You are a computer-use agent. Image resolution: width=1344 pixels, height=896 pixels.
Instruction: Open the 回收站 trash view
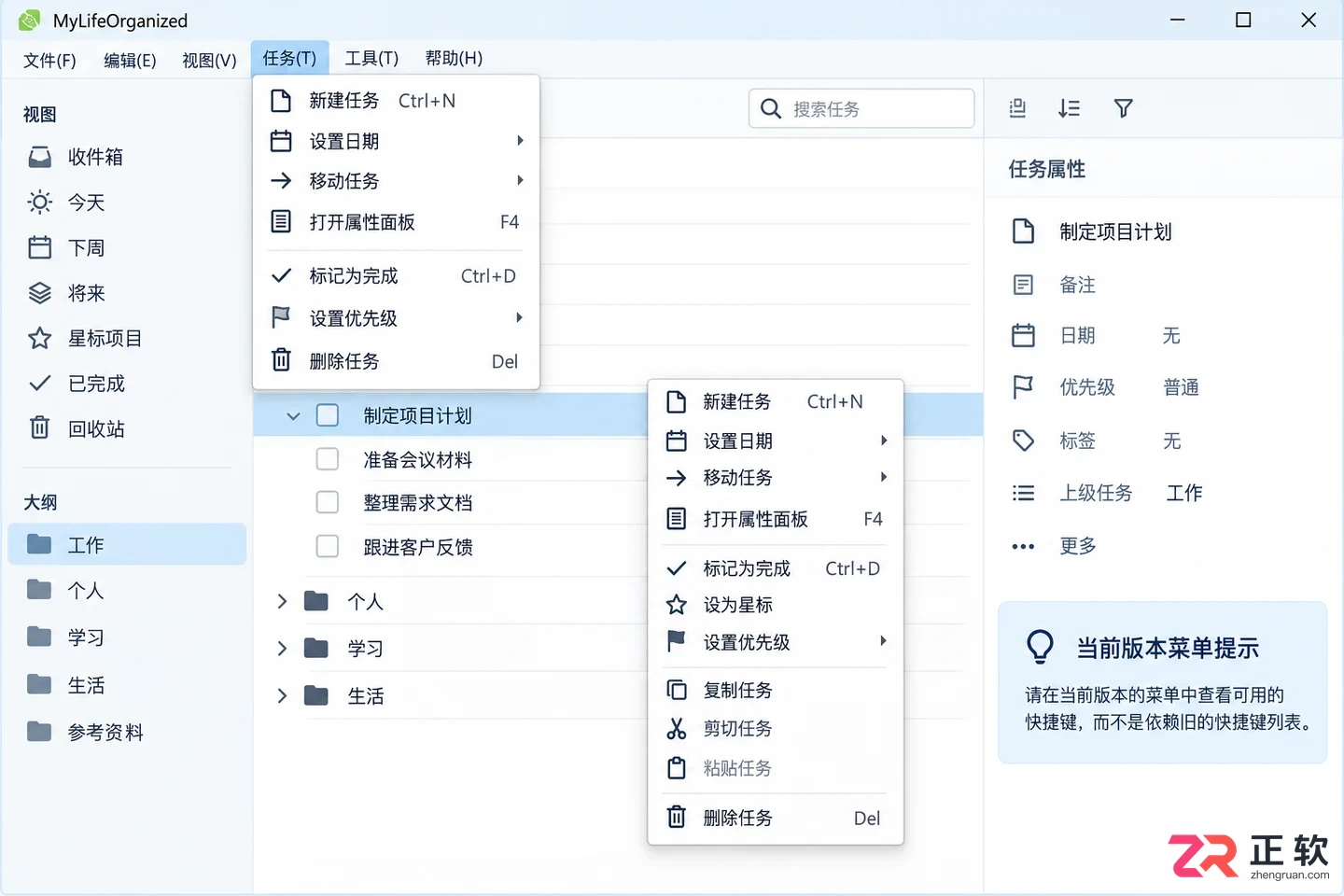coord(127,428)
